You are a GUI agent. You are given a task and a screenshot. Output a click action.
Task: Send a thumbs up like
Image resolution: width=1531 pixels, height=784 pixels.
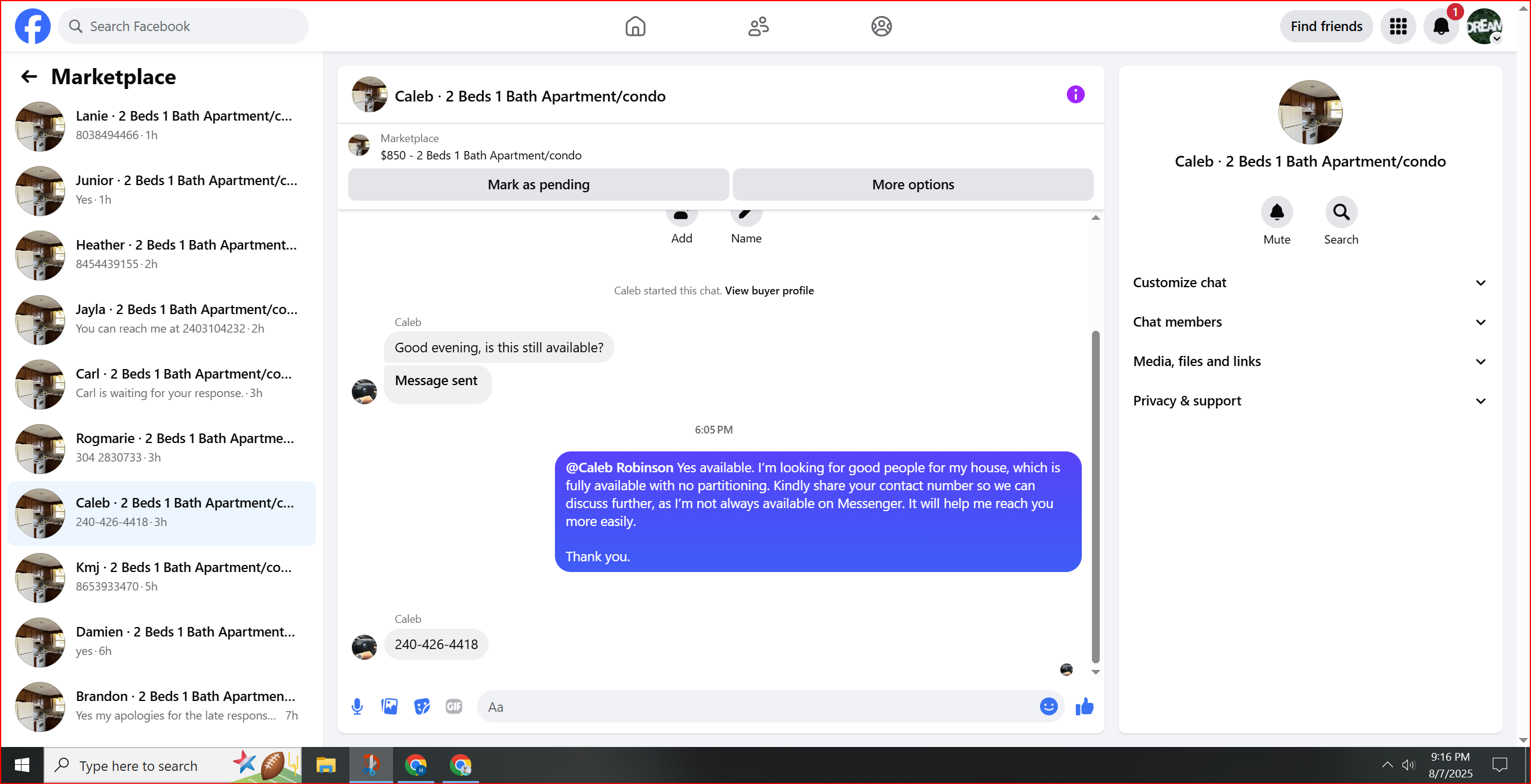coord(1084,706)
